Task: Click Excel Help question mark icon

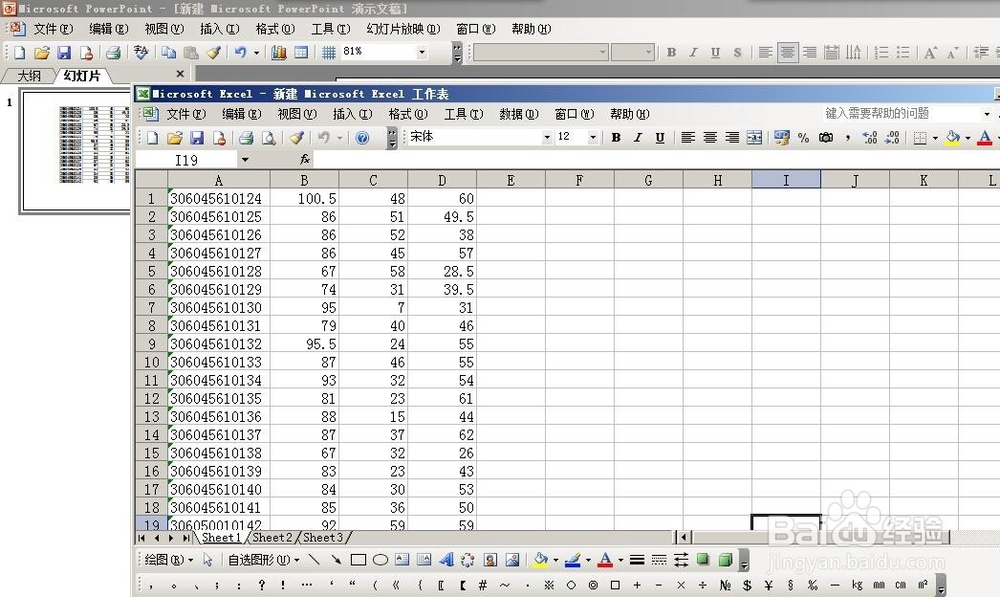Action: pyautogui.click(x=362, y=137)
